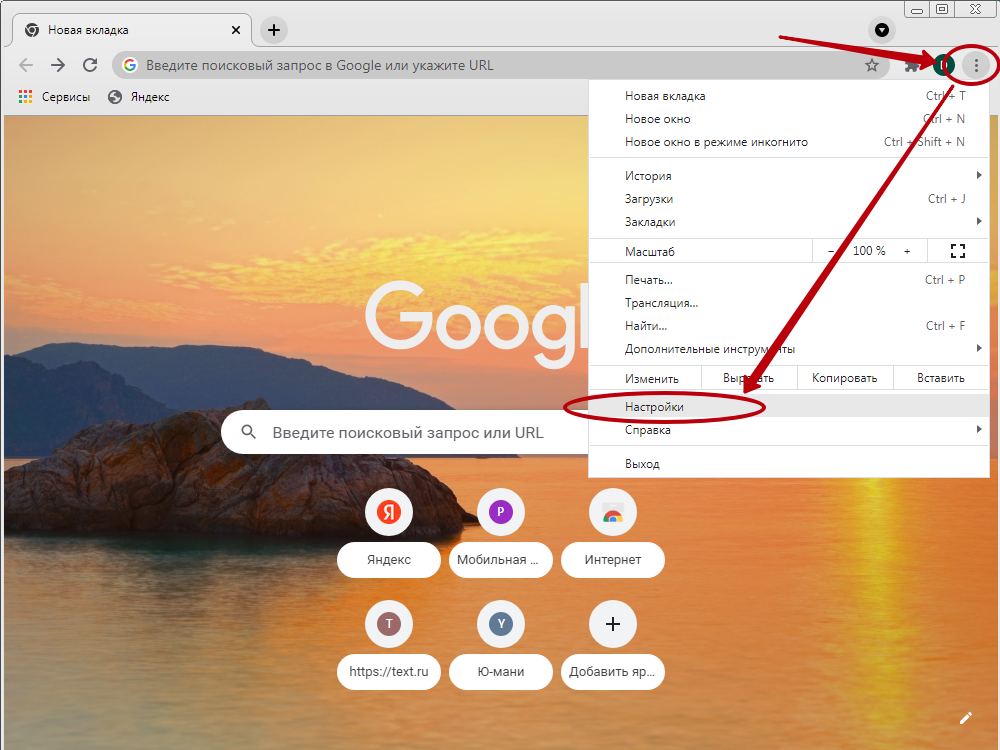Open the three-dot Chrome menu button
This screenshot has width=1000, height=750.
click(x=976, y=66)
